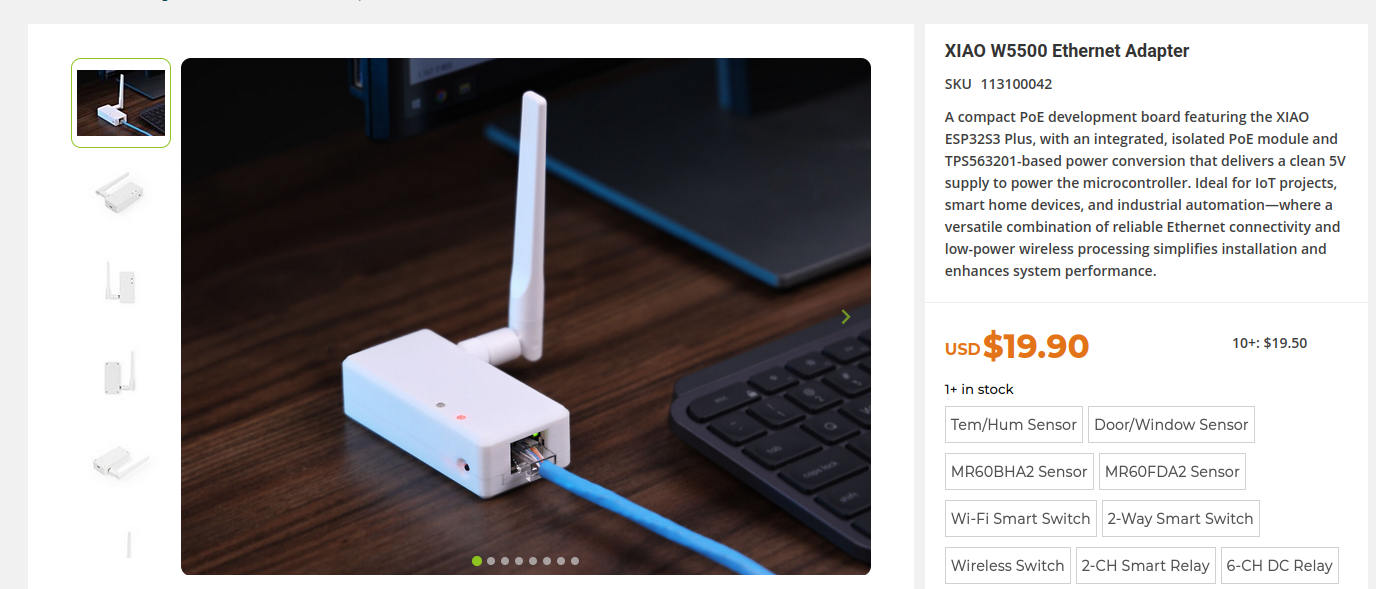Image resolution: width=1376 pixels, height=589 pixels.
Task: Click the XIAO W5500 Ethernet Adapter title
Action: coord(1067,51)
